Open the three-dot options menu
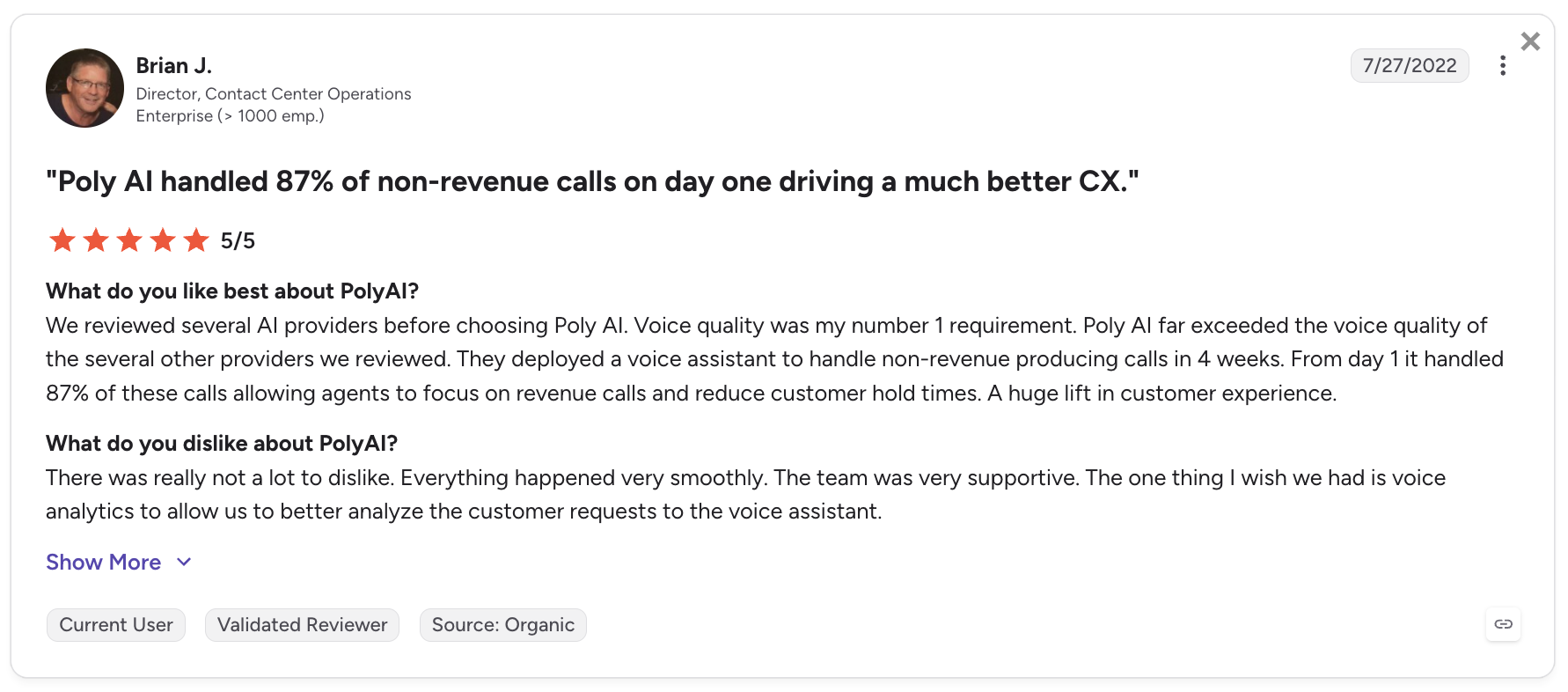The height and width of the screenshot is (692, 1568). (x=1503, y=66)
